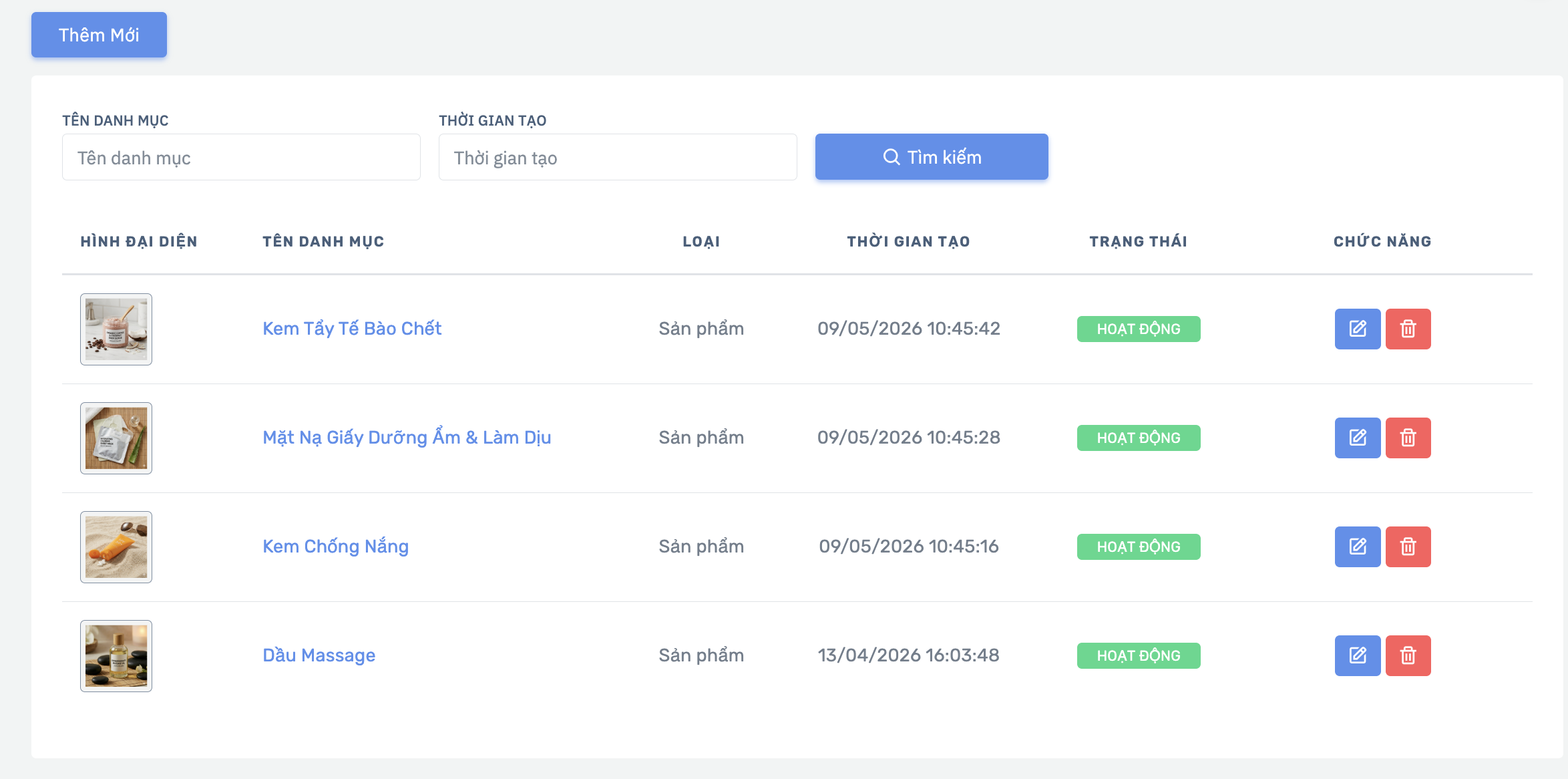Edit the Mặt Nạ Giấy Dưỡng Ẩm row
Viewport: 1568px width, 779px height.
pyautogui.click(x=1358, y=438)
